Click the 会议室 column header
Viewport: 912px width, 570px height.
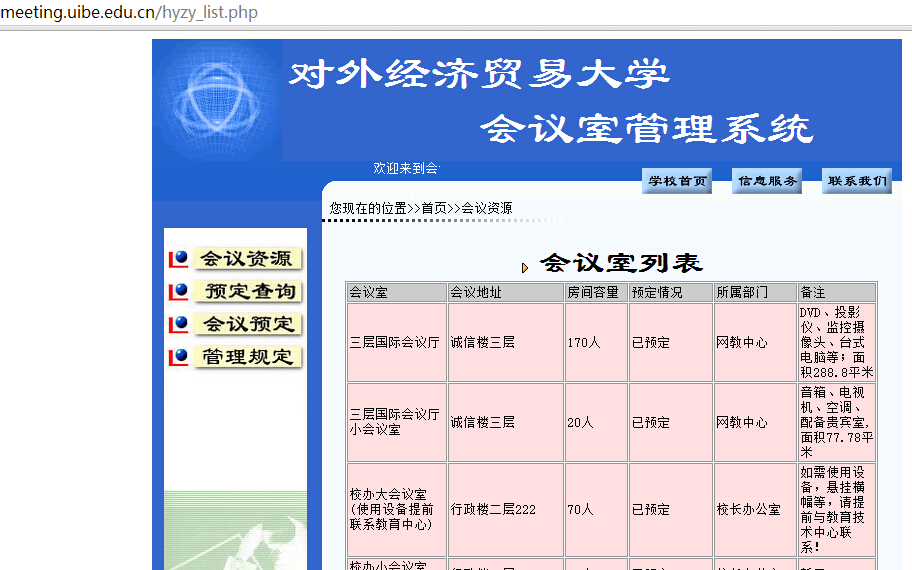(397, 293)
